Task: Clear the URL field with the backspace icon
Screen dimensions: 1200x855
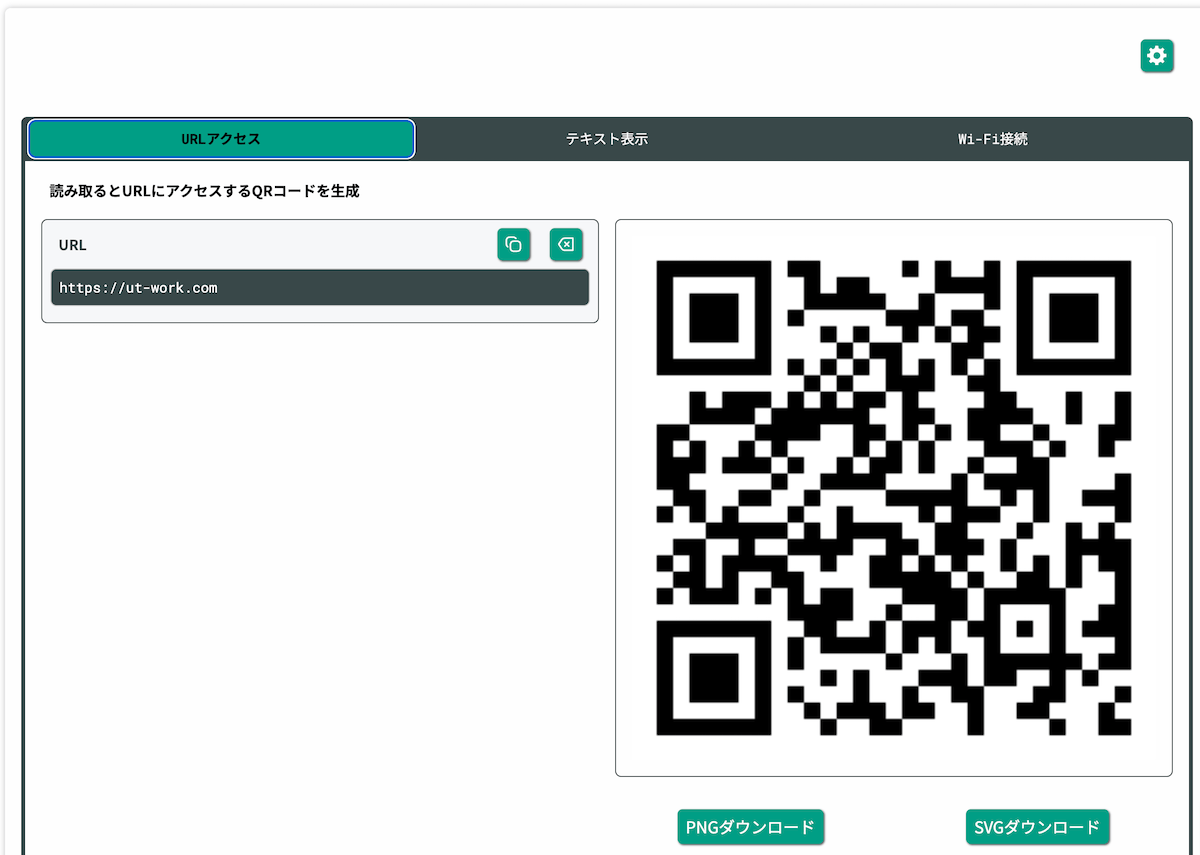Action: coord(566,244)
